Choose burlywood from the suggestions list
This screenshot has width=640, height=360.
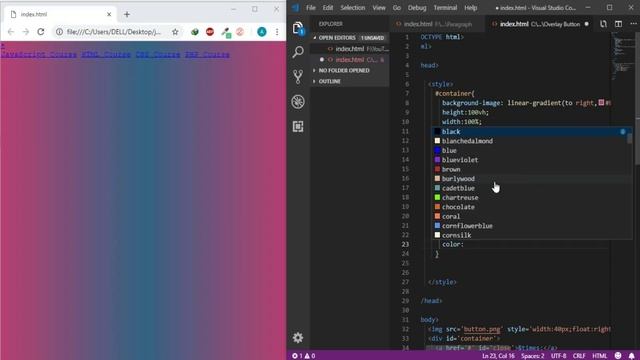531,178
